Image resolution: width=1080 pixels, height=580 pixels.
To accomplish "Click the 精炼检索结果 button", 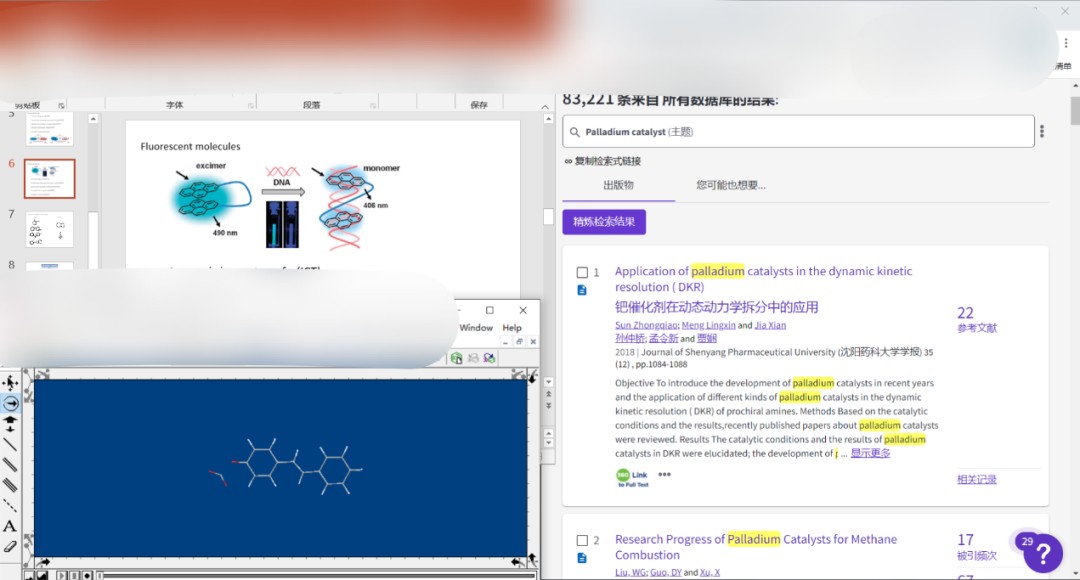I will click(x=604, y=222).
